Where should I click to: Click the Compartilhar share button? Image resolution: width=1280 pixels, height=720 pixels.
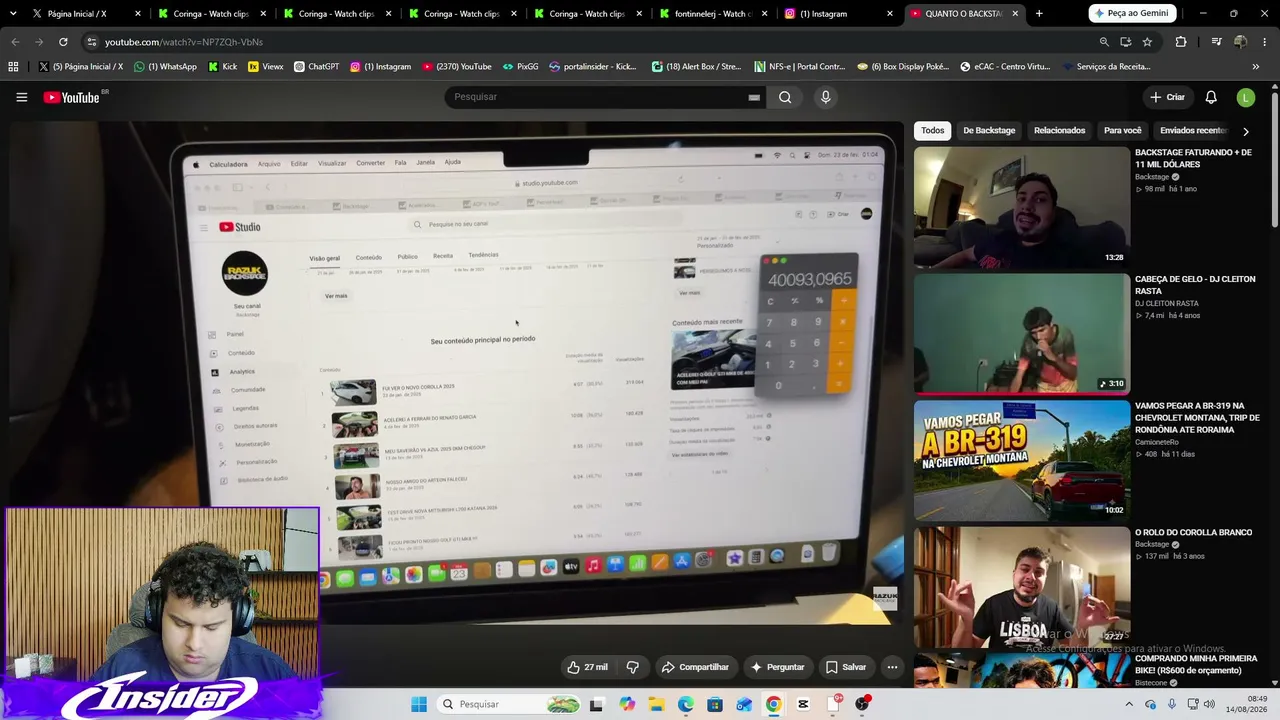point(694,667)
